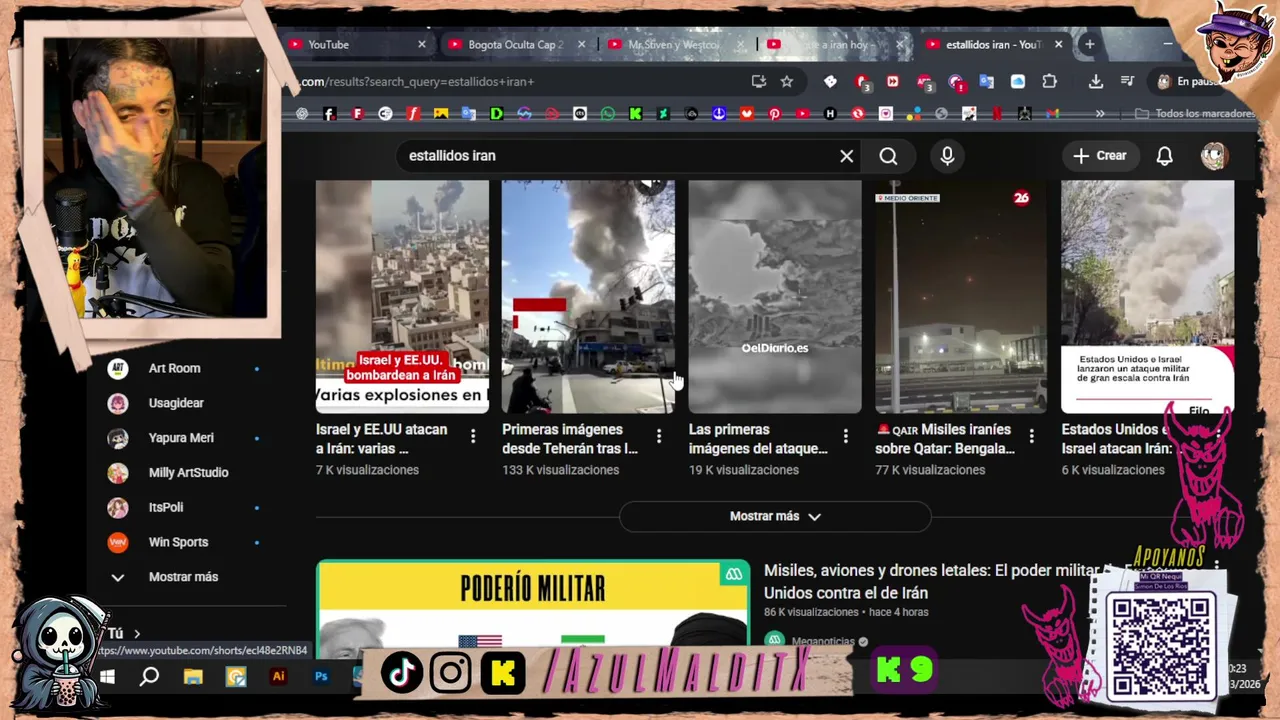The height and width of the screenshot is (720, 1280).
Task: Open the Google Translate extension icon
Action: pos(986,82)
